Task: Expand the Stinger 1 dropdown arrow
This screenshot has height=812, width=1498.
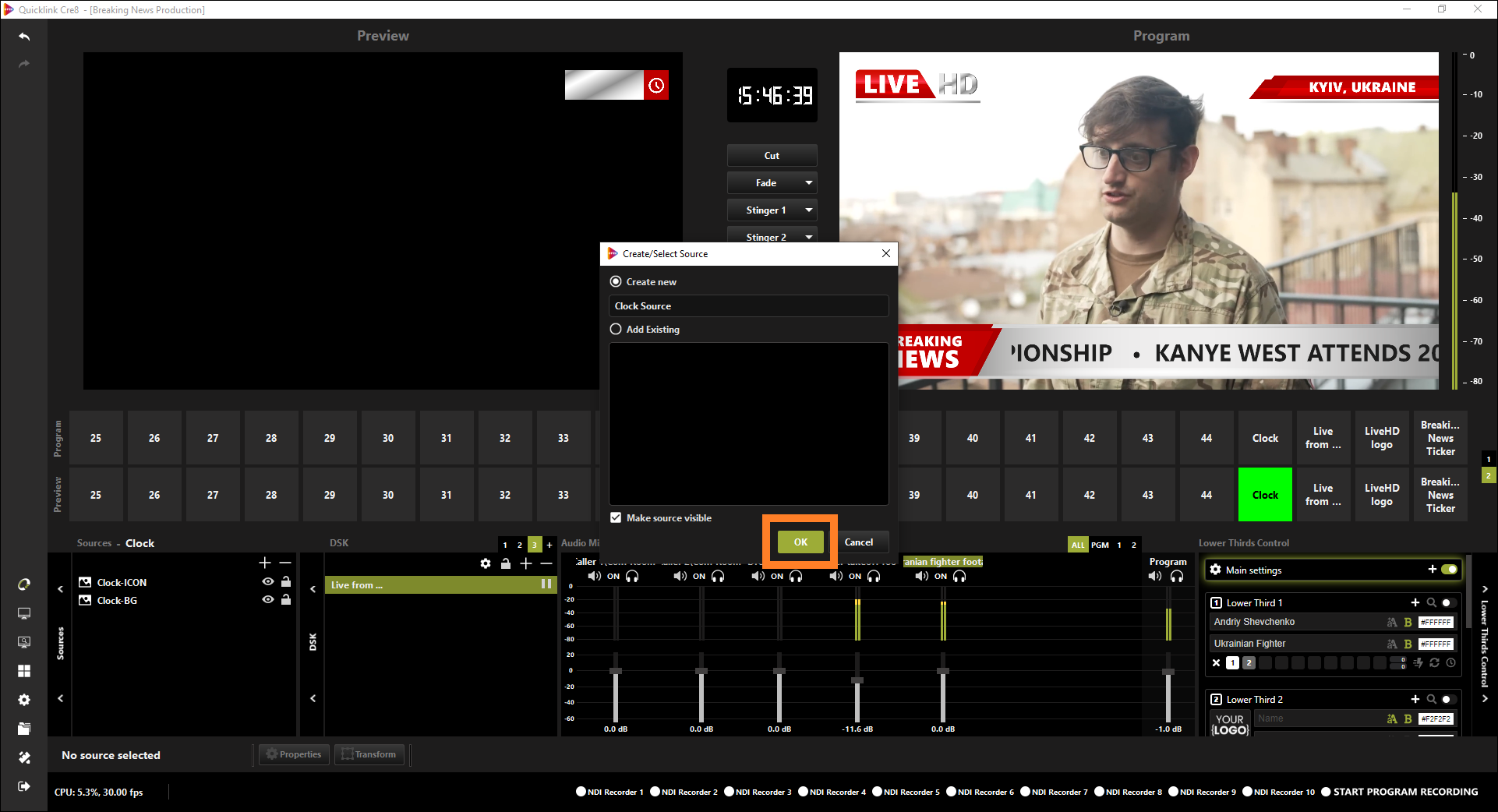Action: [809, 210]
